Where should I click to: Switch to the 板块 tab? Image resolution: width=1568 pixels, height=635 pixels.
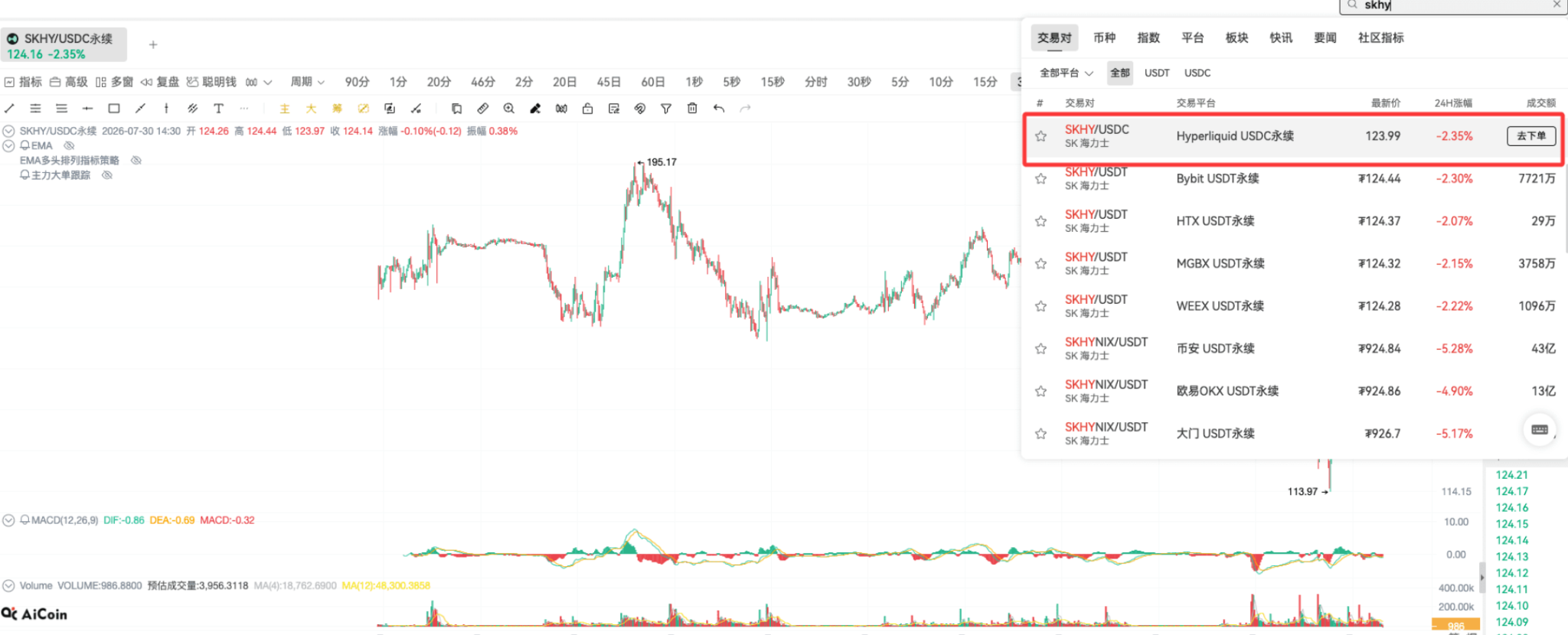pos(1236,37)
